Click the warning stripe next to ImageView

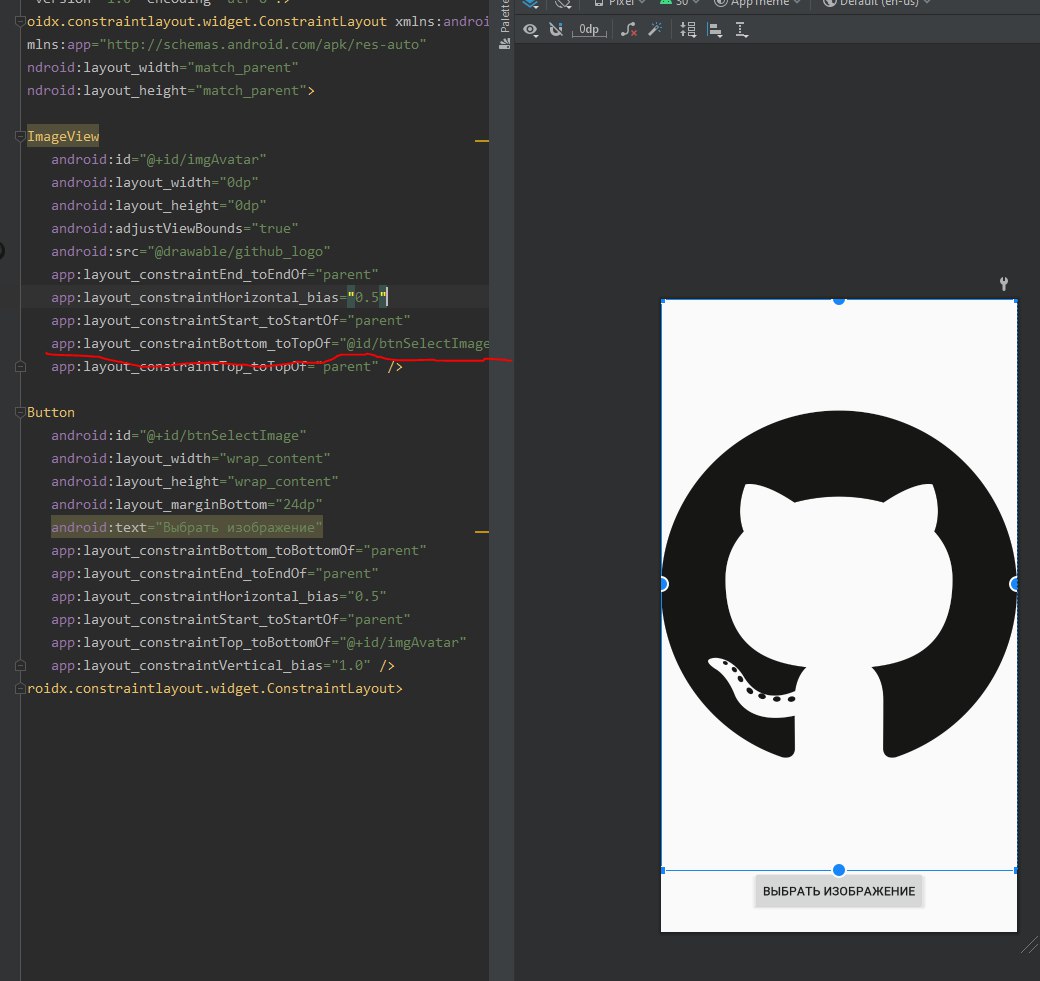tap(482, 141)
